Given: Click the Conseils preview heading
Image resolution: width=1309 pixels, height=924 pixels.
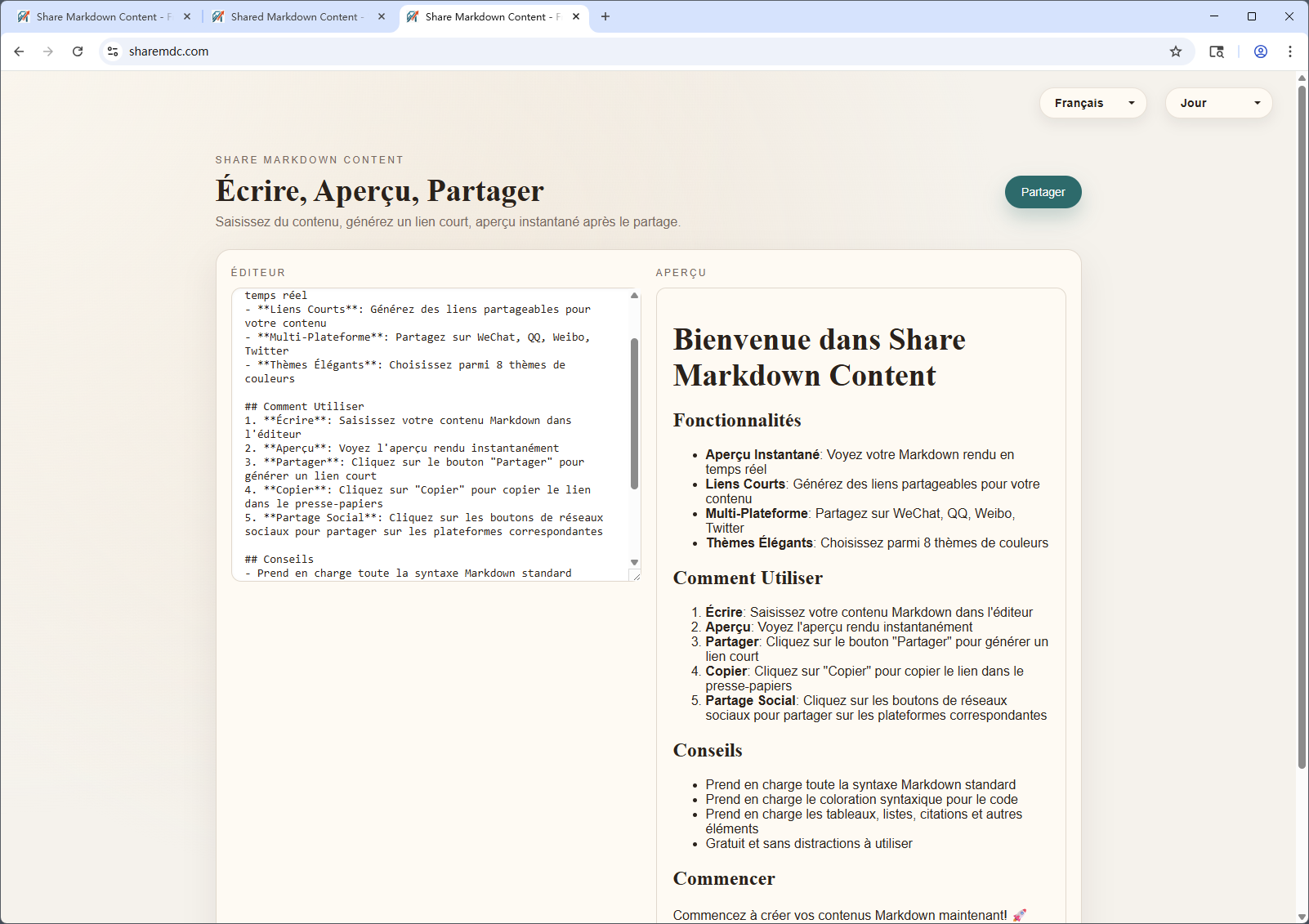Looking at the screenshot, I should click(708, 750).
